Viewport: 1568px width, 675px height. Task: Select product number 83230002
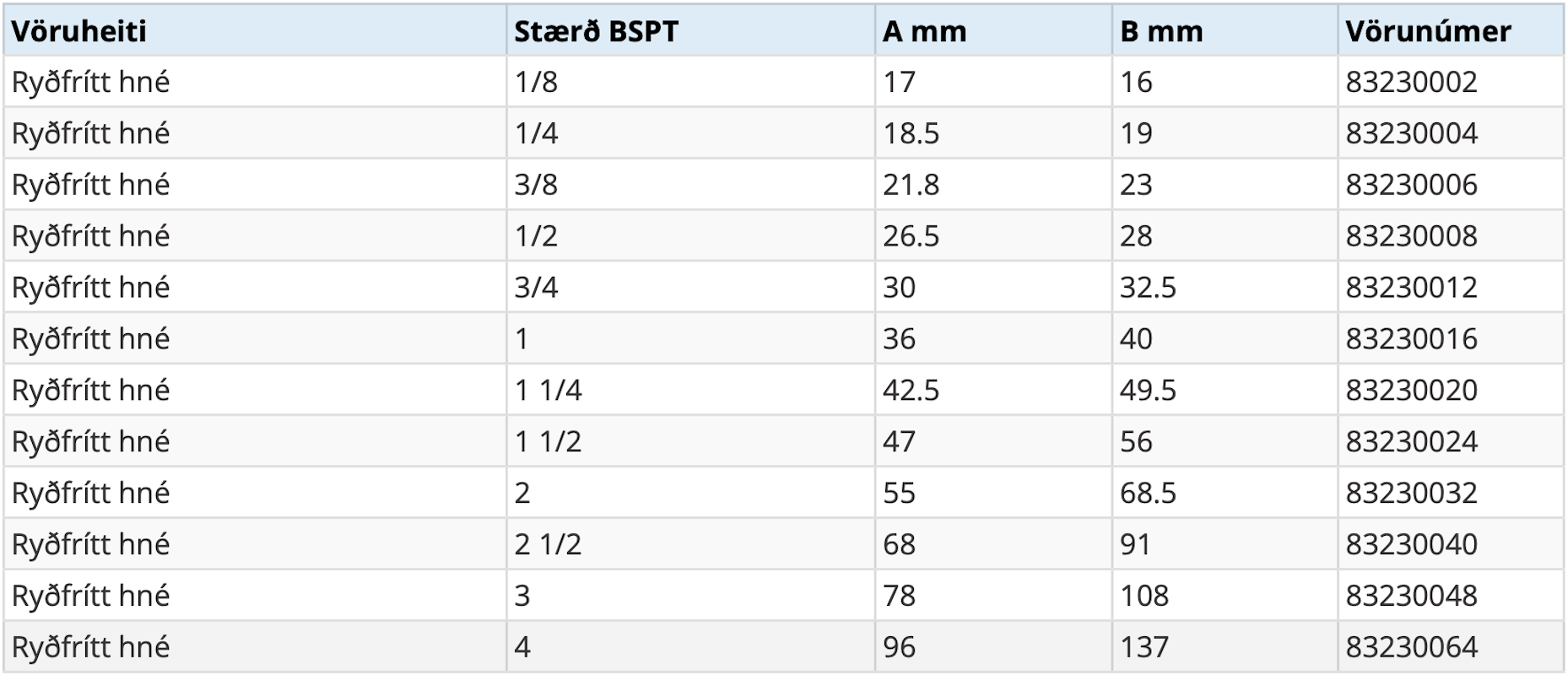pyautogui.click(x=1411, y=82)
